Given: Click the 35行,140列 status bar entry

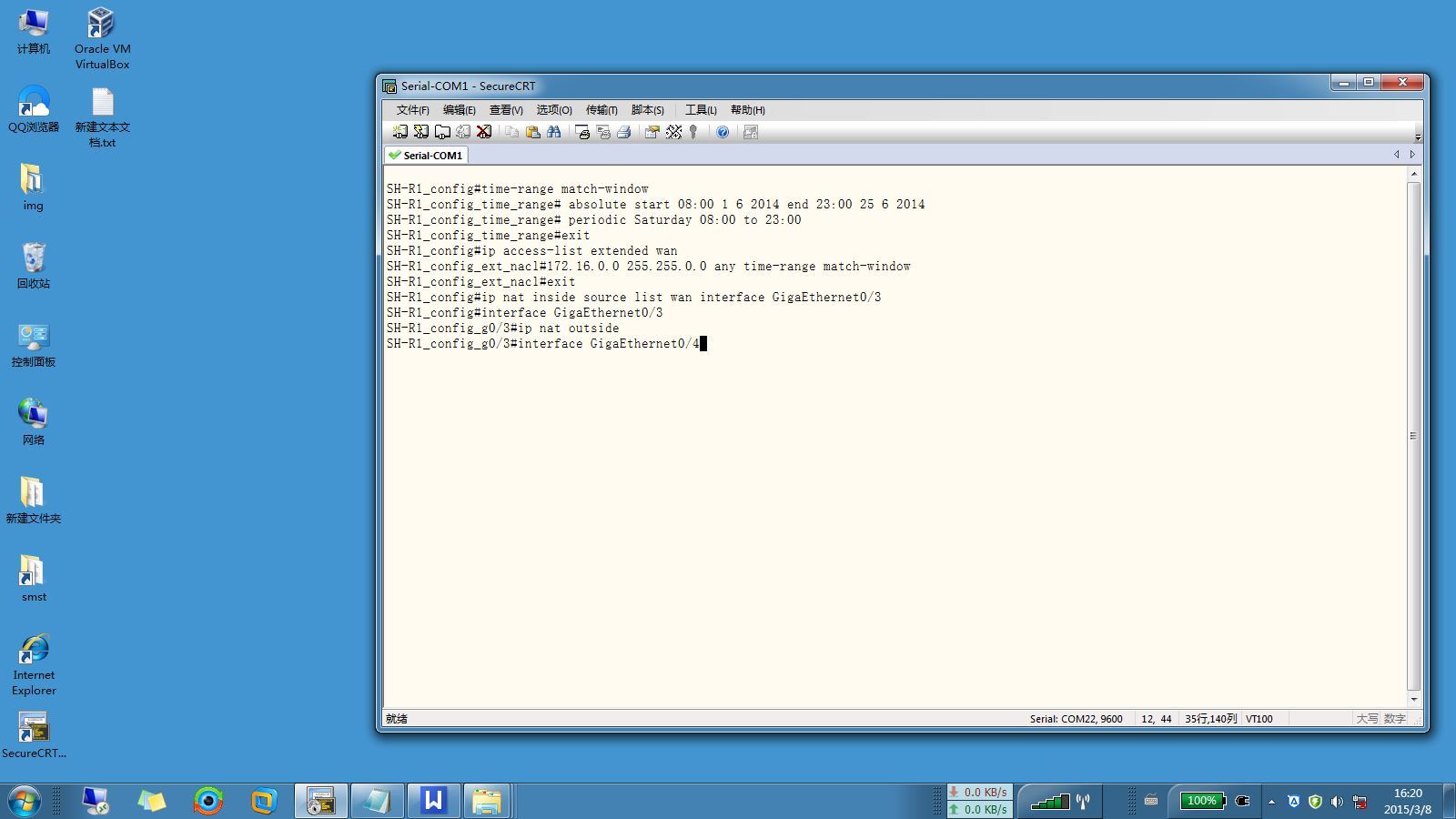Looking at the screenshot, I should (1210, 719).
